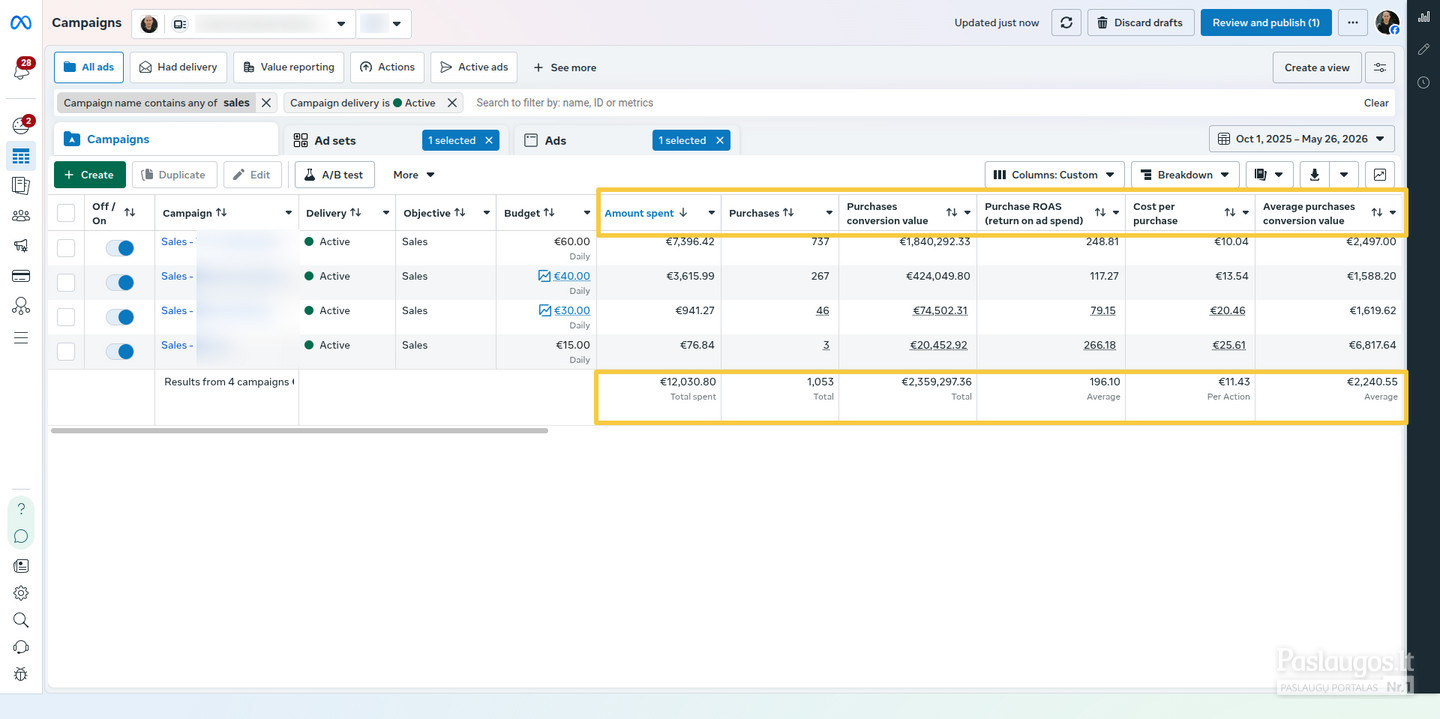This screenshot has width=1440, height=719.
Task: Open the charts icon beside export
Action: [x=1380, y=175]
